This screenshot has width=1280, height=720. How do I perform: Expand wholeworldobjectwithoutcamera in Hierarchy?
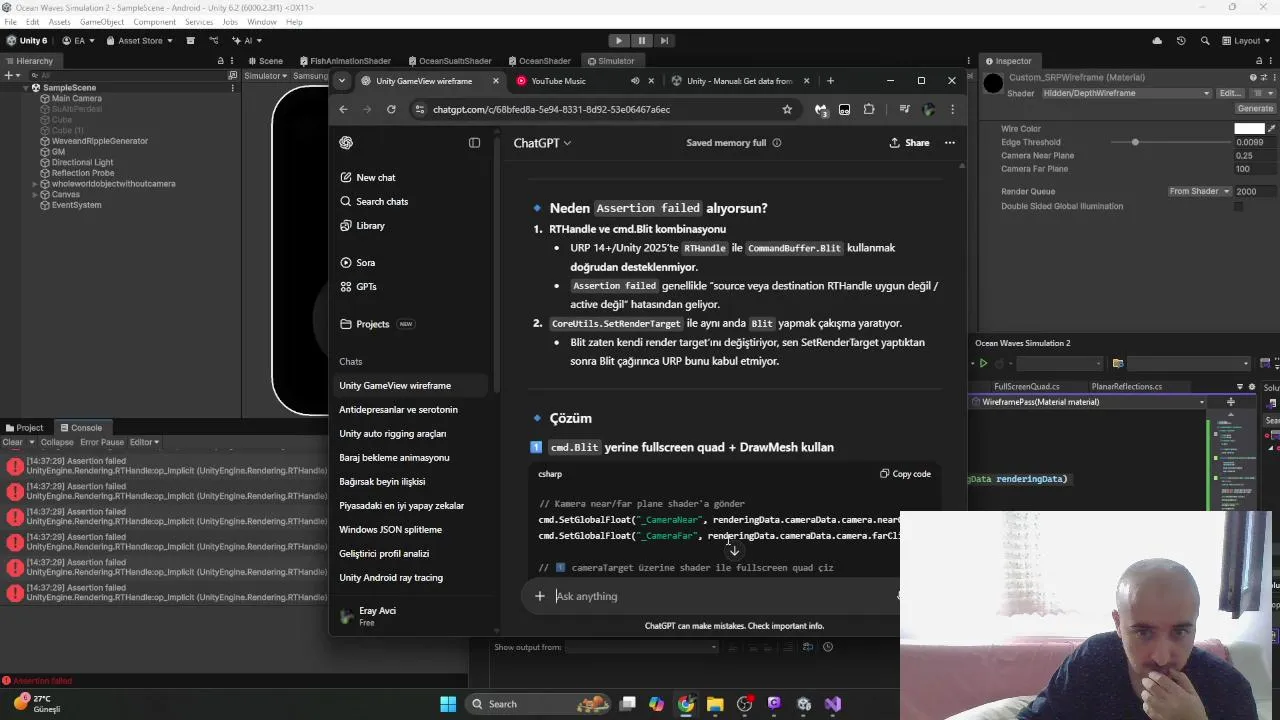coord(35,184)
